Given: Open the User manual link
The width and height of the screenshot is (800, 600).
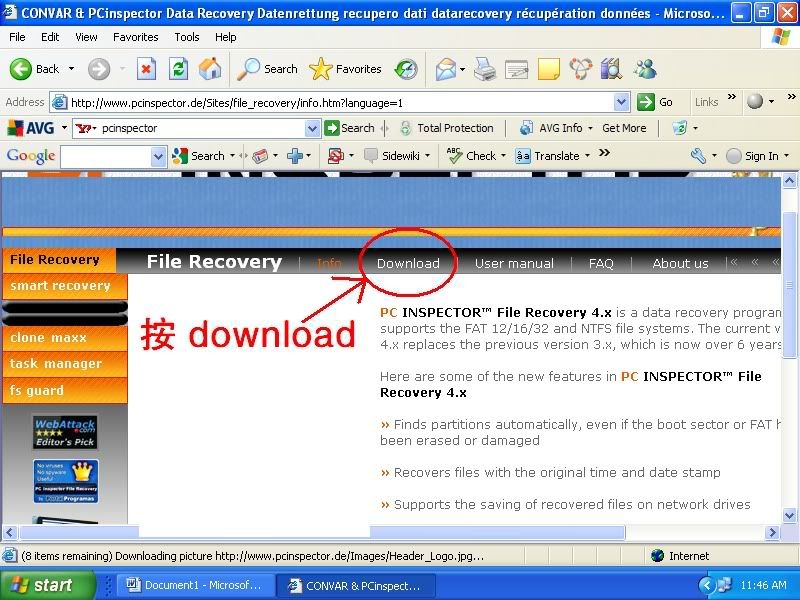Looking at the screenshot, I should coord(514,263).
